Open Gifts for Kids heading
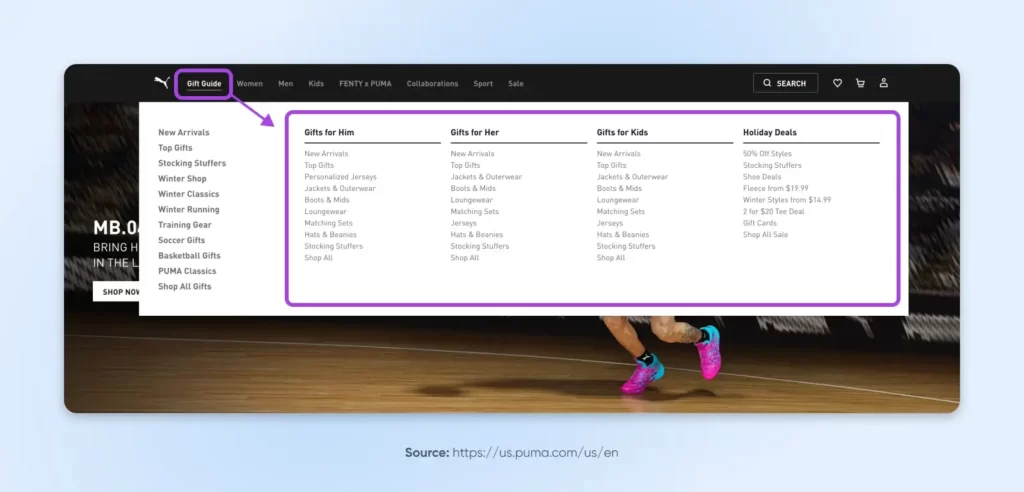Viewport: 1024px width, 492px height. pos(622,132)
